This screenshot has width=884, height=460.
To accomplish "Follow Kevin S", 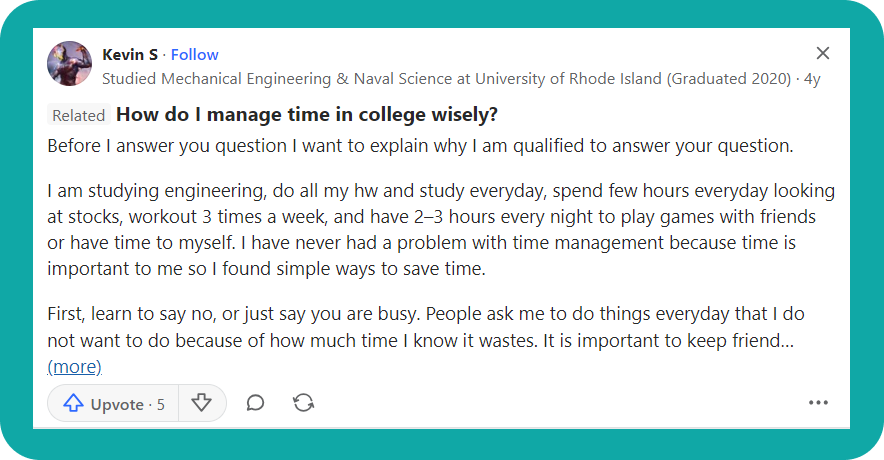I will pyautogui.click(x=194, y=54).
